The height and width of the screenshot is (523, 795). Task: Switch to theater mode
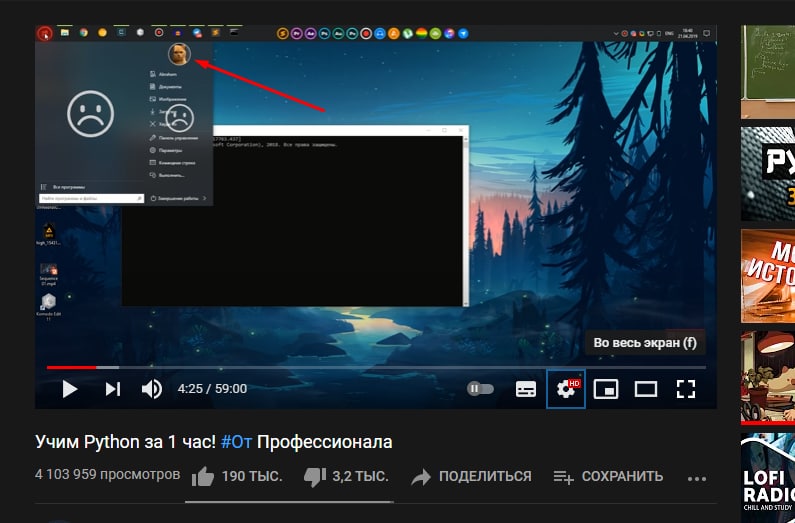[x=646, y=389]
